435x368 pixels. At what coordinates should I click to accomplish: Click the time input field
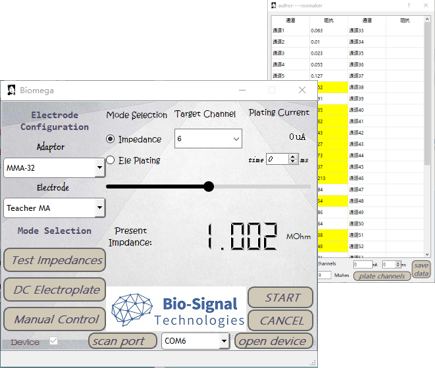click(278, 159)
